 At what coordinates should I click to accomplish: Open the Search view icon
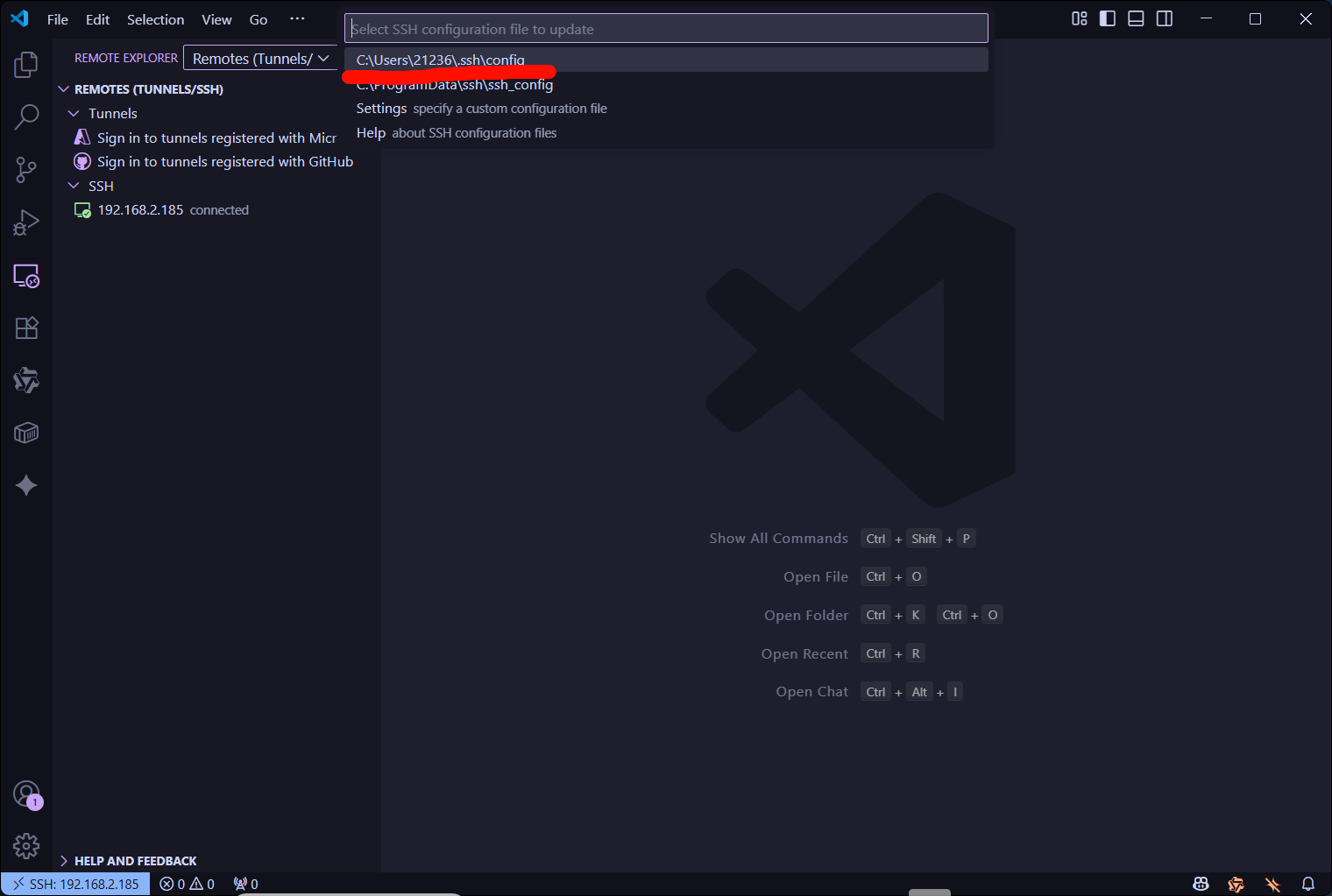click(x=26, y=116)
